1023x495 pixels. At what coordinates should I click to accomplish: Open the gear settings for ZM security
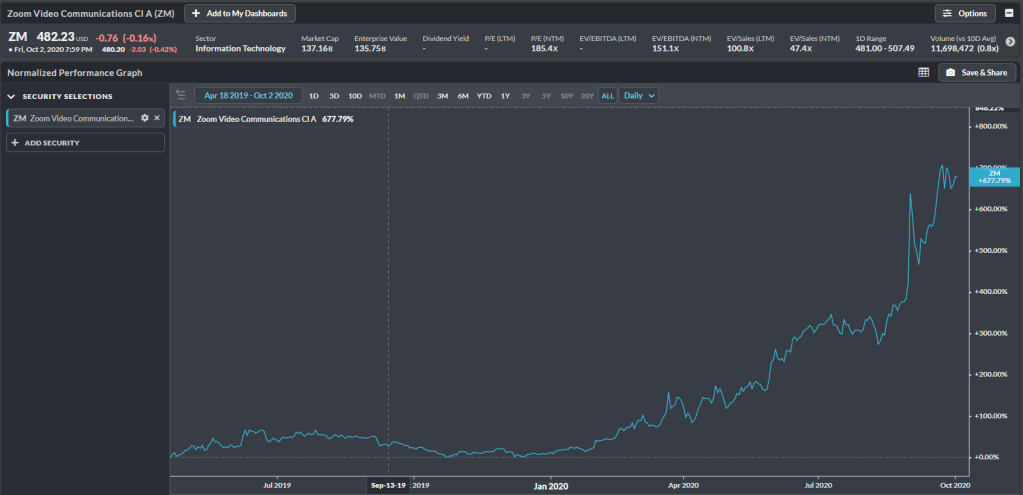coord(145,118)
